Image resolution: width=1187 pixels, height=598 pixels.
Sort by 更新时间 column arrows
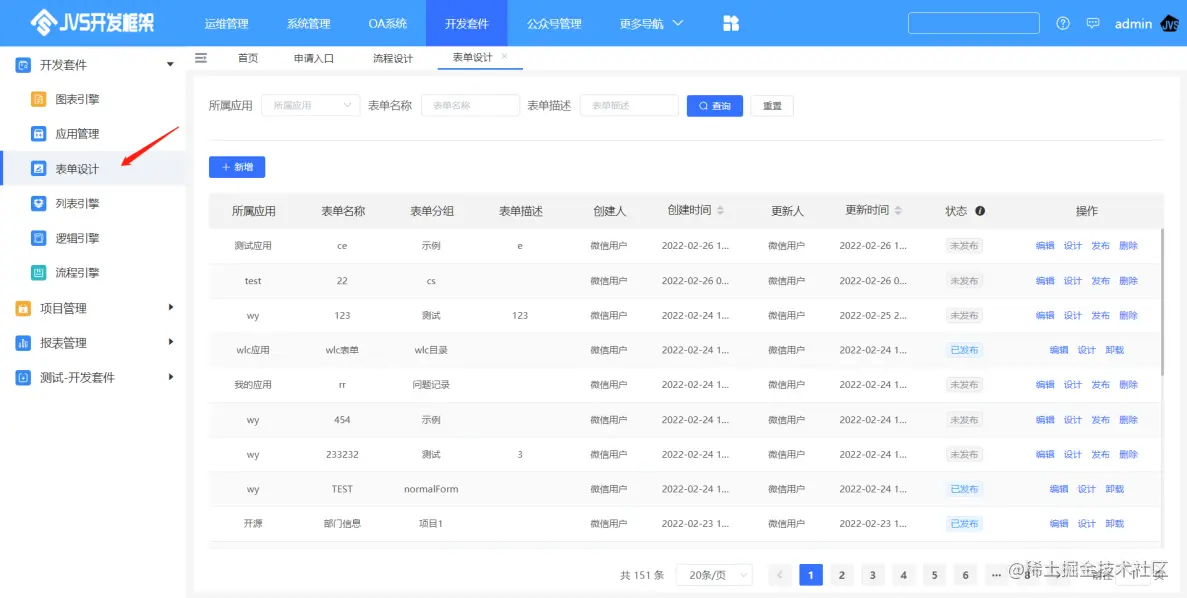(899, 210)
